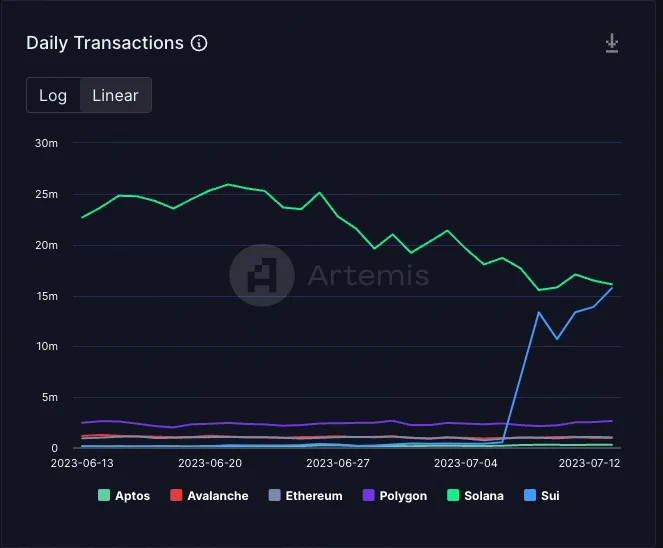Viewport: 663px width, 548px height.
Task: Toggle the Aptos series in legend
Action: coord(124,496)
